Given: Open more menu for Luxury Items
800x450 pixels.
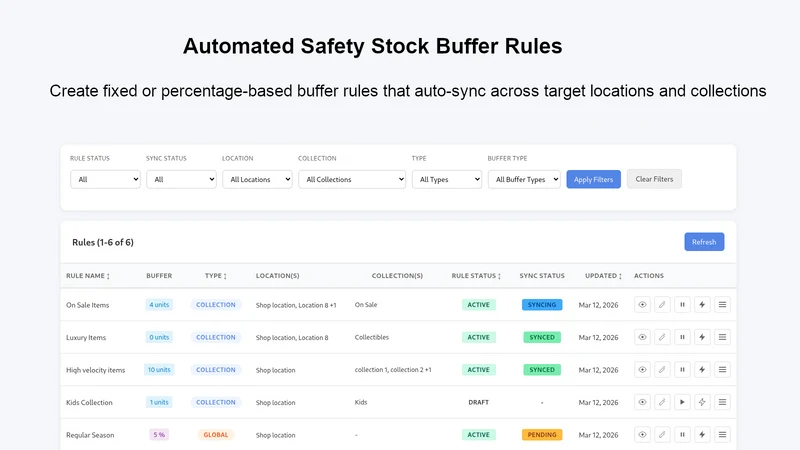Looking at the screenshot, I should [722, 337].
